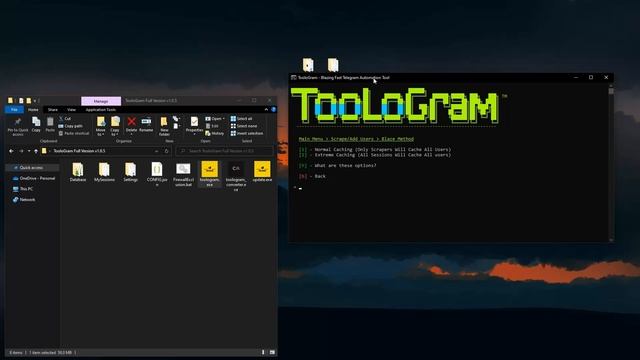Image resolution: width=640 pixels, height=360 pixels.
Task: Click Copy path in Clipboard group
Action: click(71, 126)
